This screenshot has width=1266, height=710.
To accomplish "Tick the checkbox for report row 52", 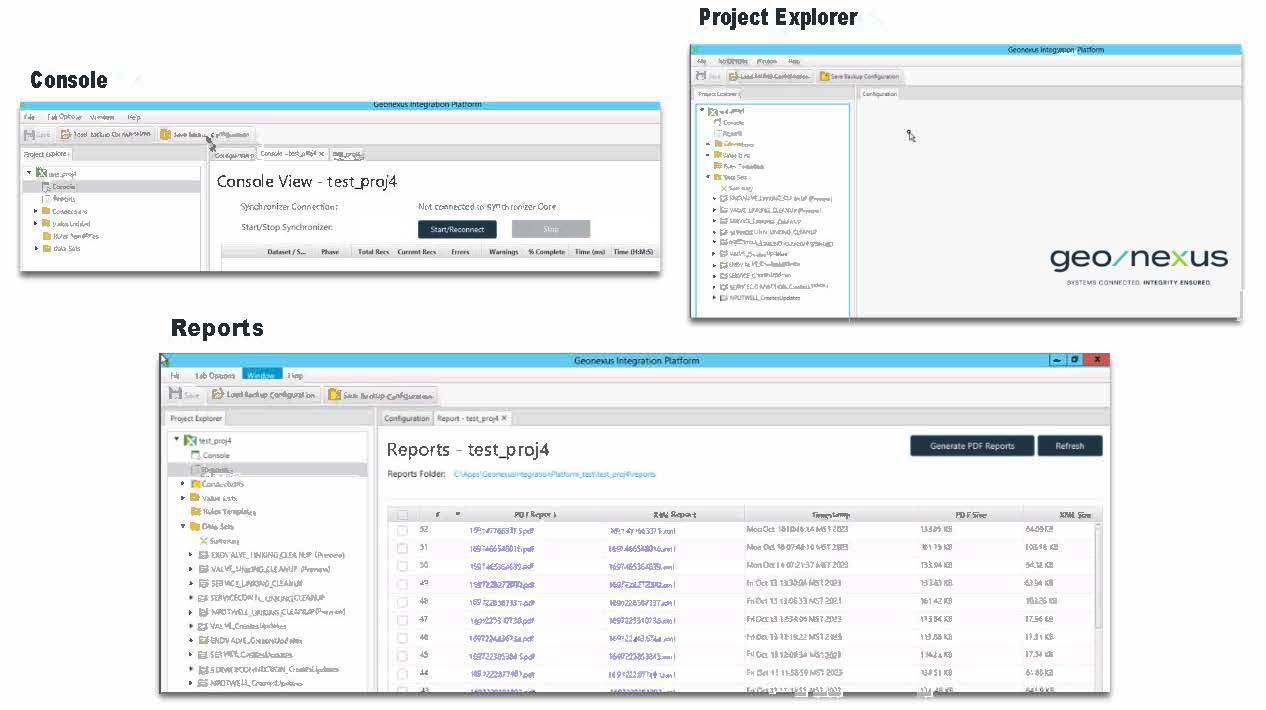I will [x=402, y=530].
